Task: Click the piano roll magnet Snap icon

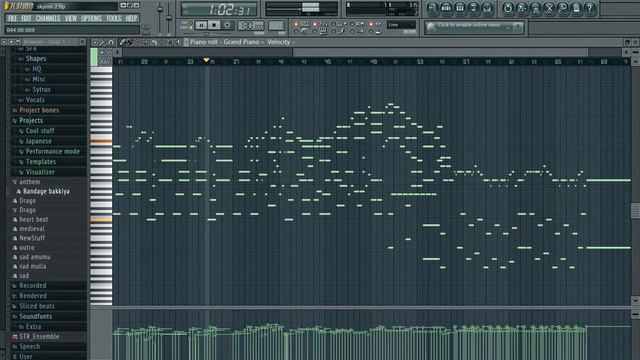Action: (111, 42)
